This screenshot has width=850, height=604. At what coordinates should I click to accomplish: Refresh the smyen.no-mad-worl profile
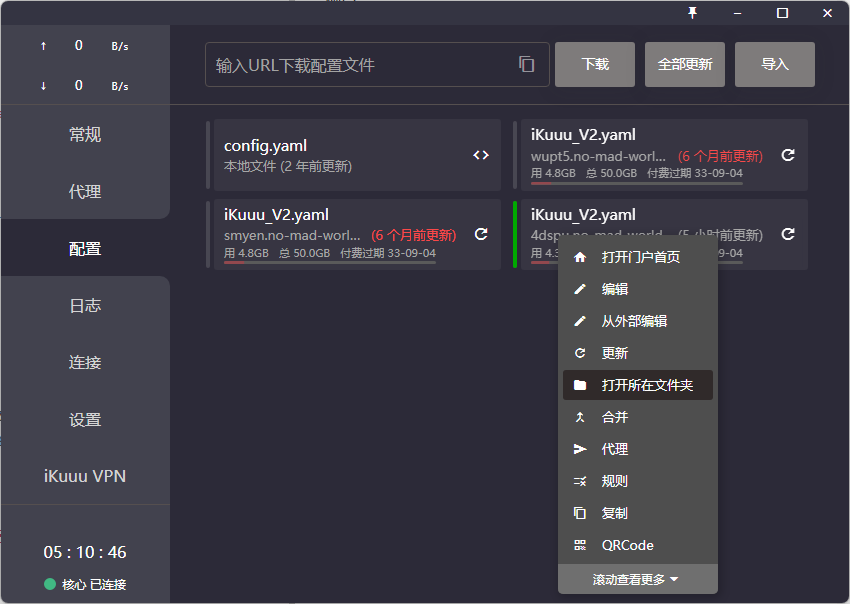[x=481, y=234]
